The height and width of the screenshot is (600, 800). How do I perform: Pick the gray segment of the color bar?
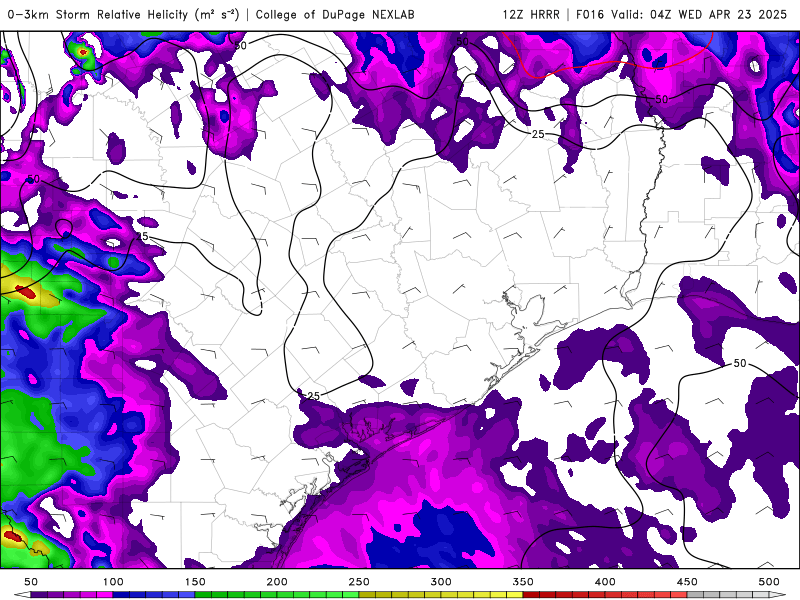(728, 595)
